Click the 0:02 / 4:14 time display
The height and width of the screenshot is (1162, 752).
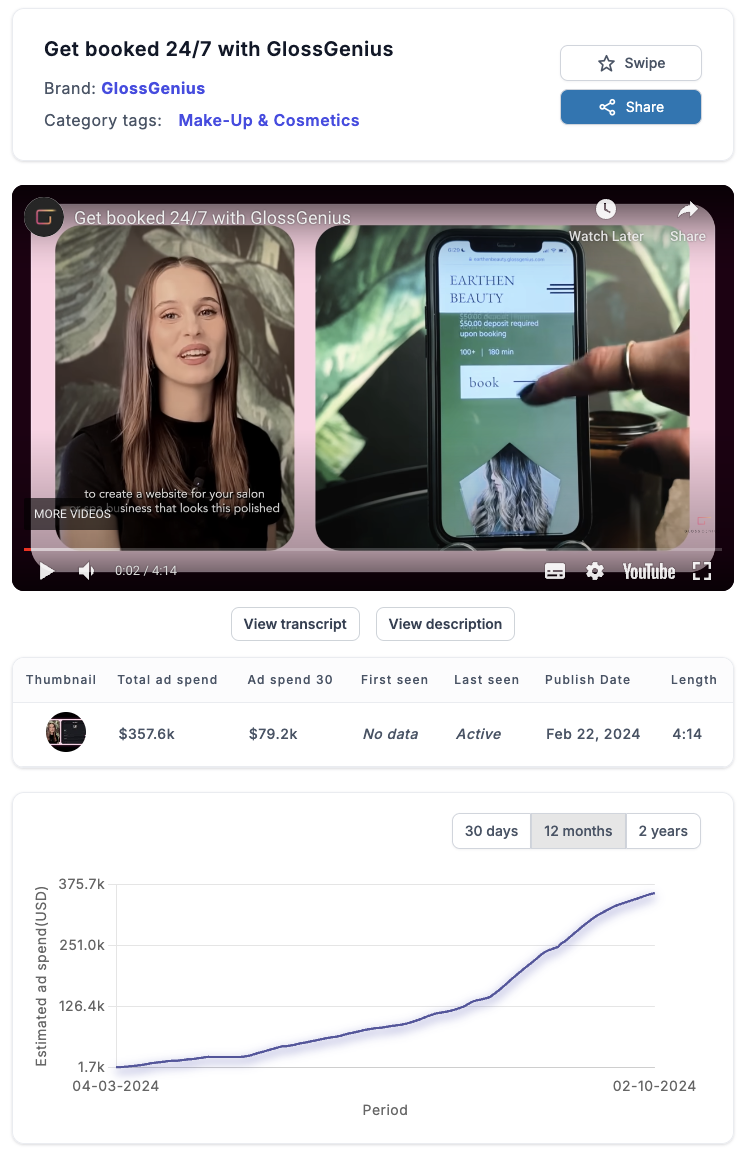tap(146, 571)
